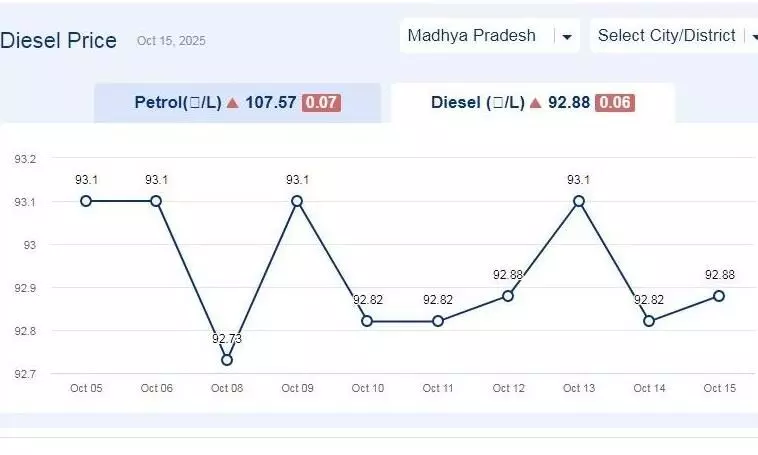Click the red 0.07 petrol change badge

321,103
